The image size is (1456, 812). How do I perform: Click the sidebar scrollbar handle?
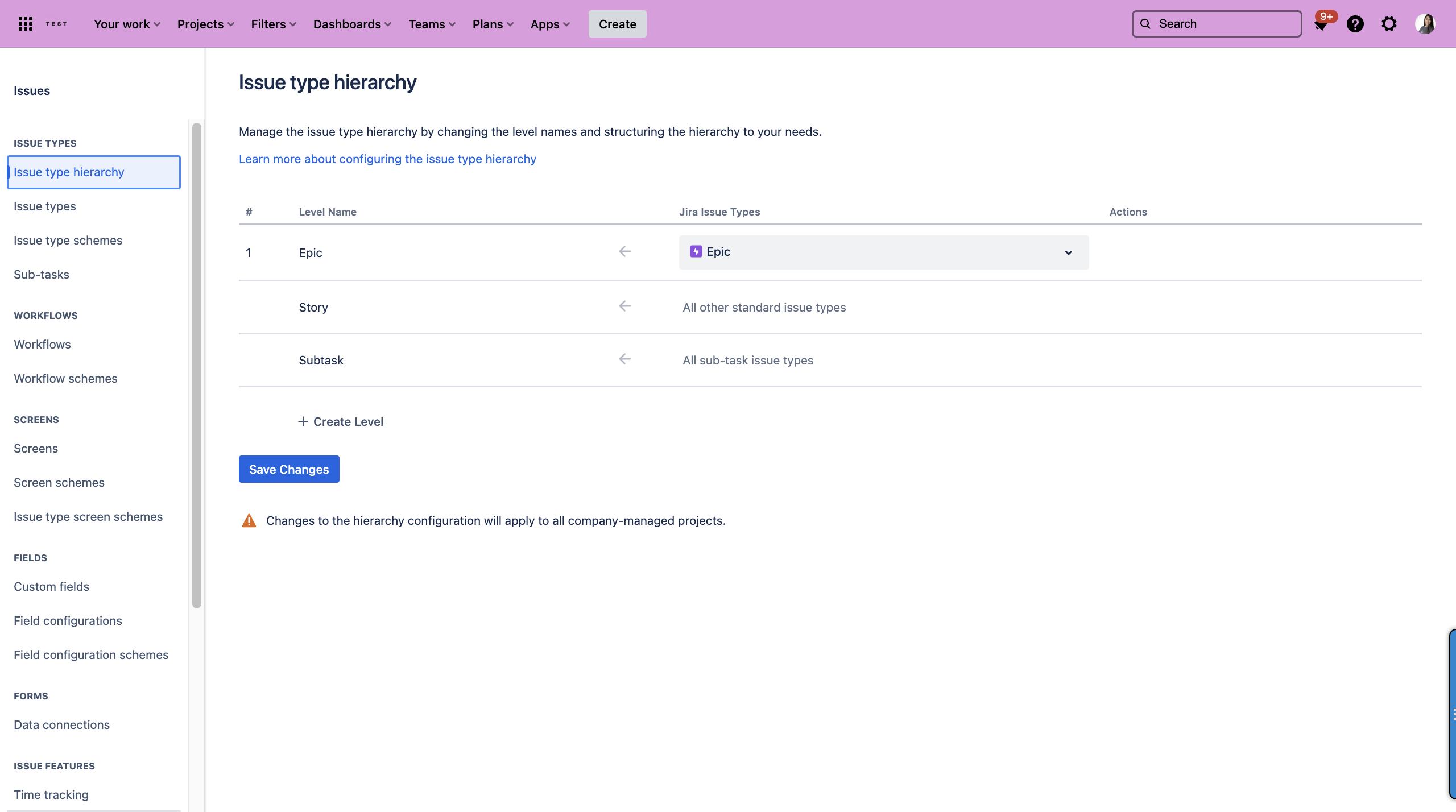[x=197, y=364]
